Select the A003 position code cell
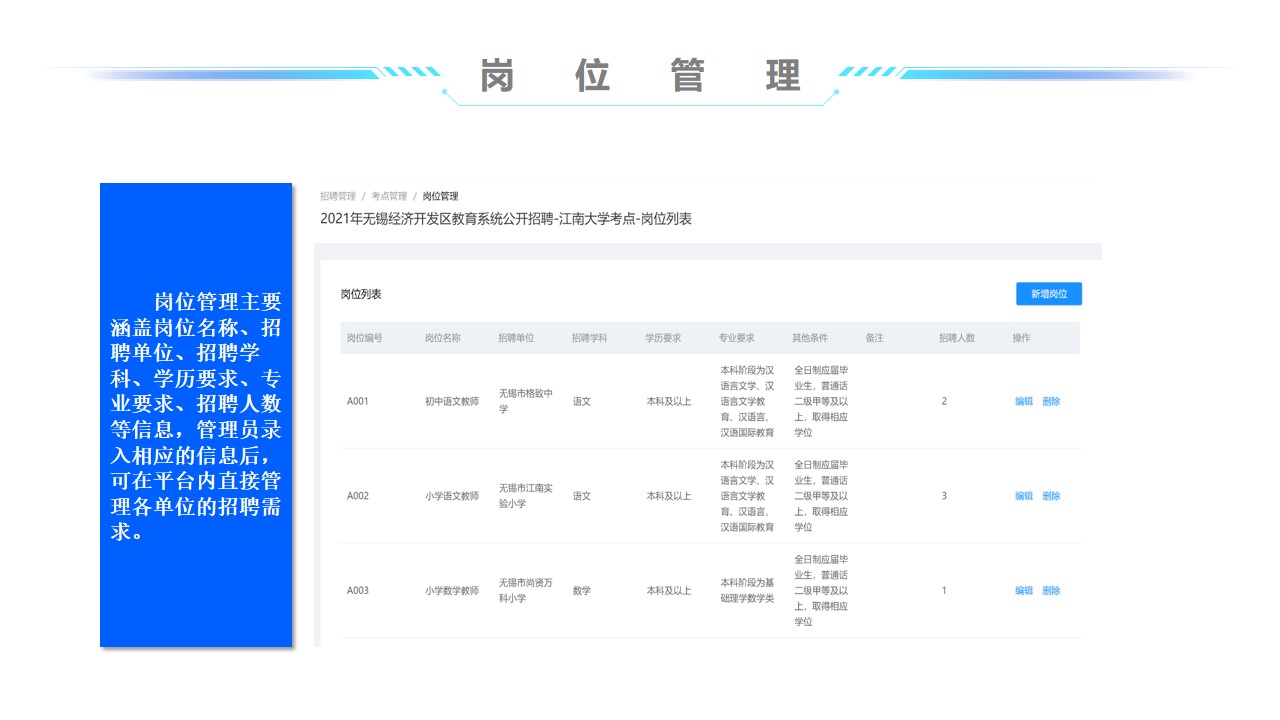Screen dimensions: 1280x720 [358, 591]
